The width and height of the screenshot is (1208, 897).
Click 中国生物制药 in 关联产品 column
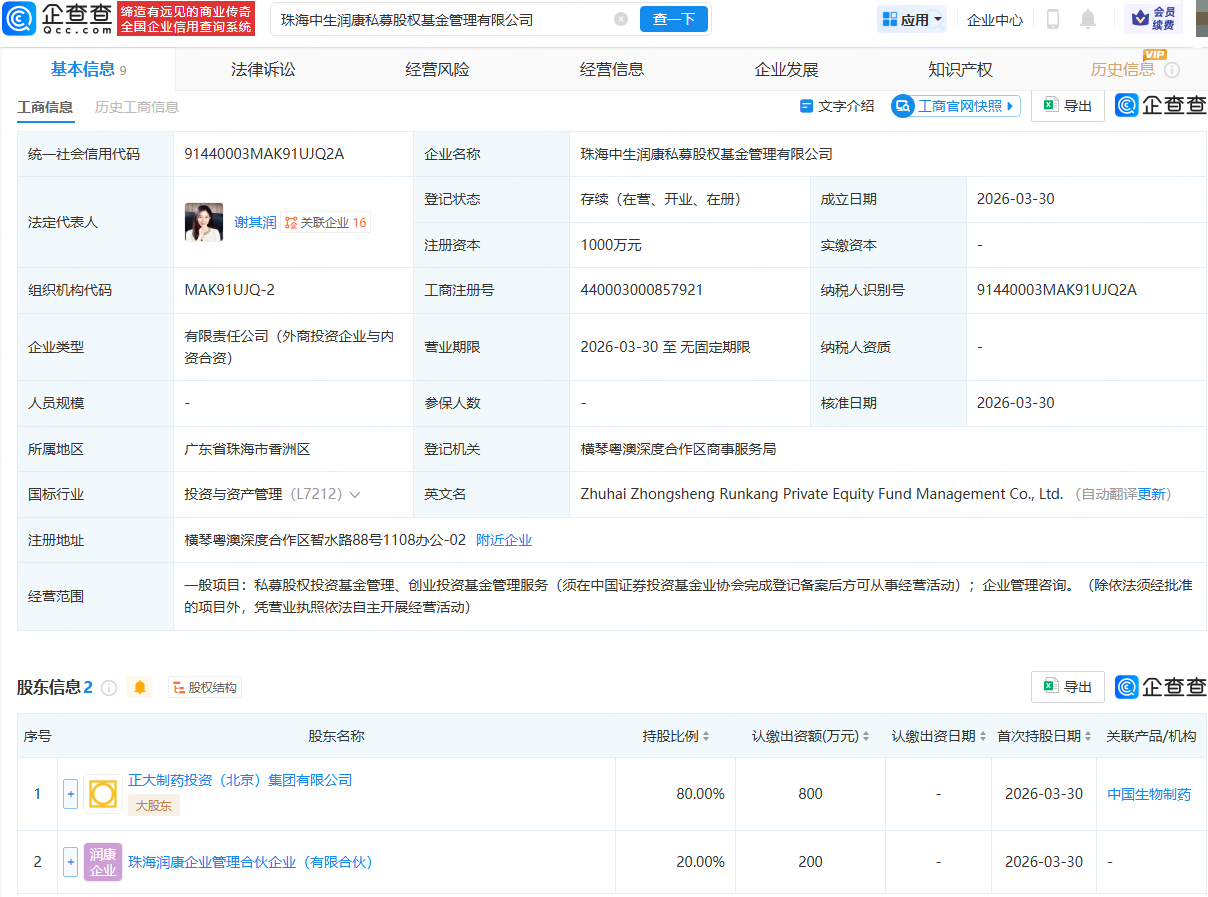click(1148, 793)
